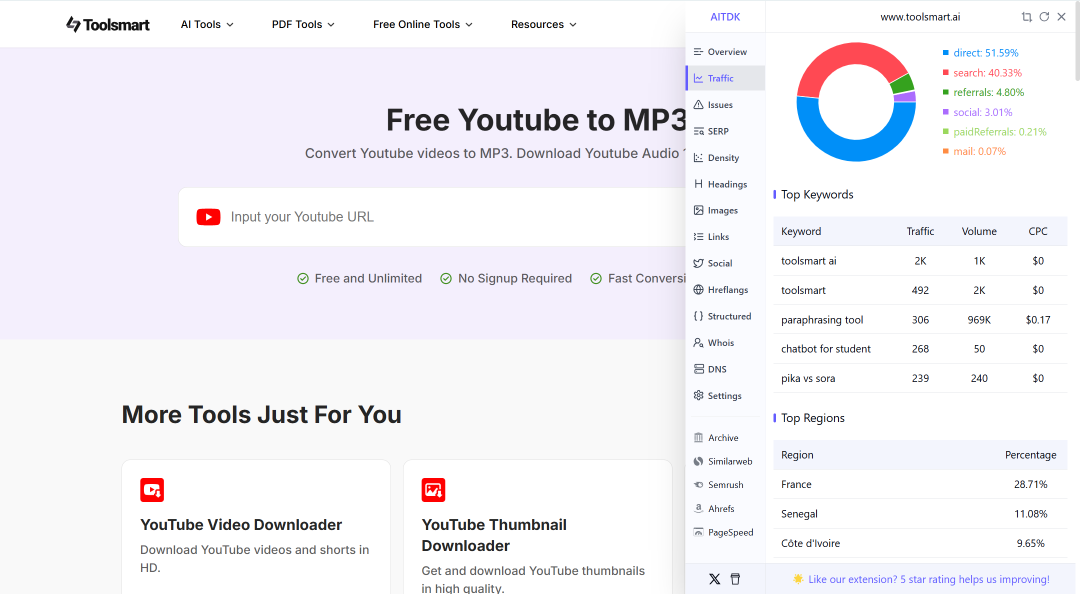1080x594 pixels.
Task: Click the Toolsmart logo
Action: tap(107, 24)
